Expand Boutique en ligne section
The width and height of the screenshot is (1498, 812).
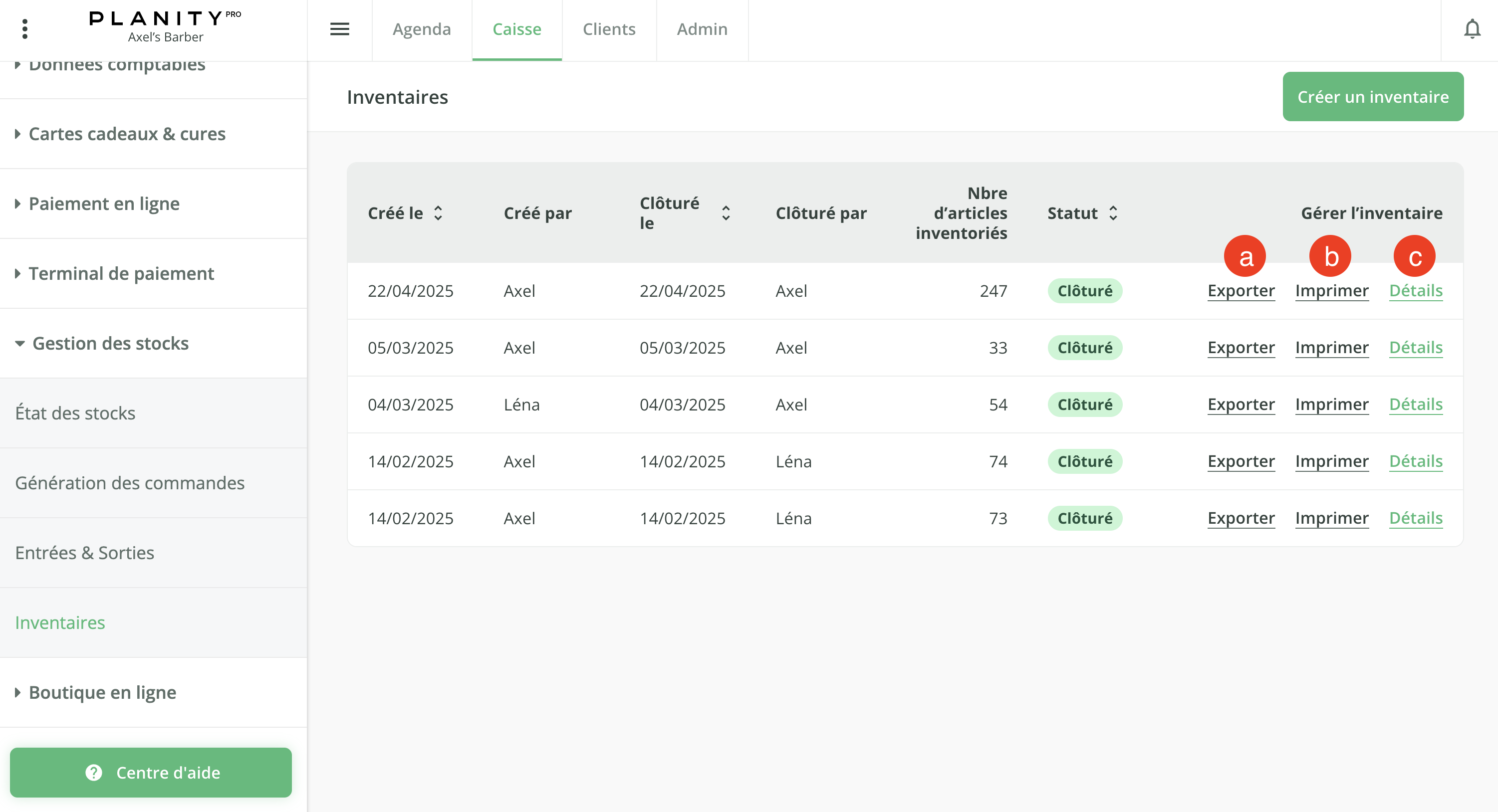[x=102, y=692]
